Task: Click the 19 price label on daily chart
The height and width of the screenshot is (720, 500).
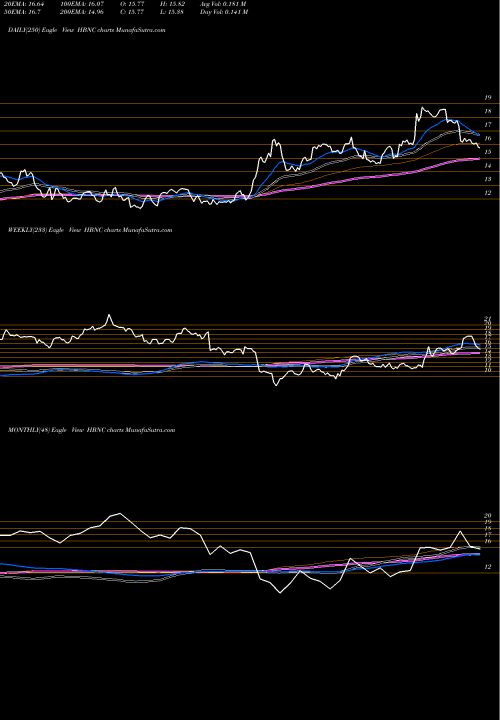Action: (x=488, y=98)
